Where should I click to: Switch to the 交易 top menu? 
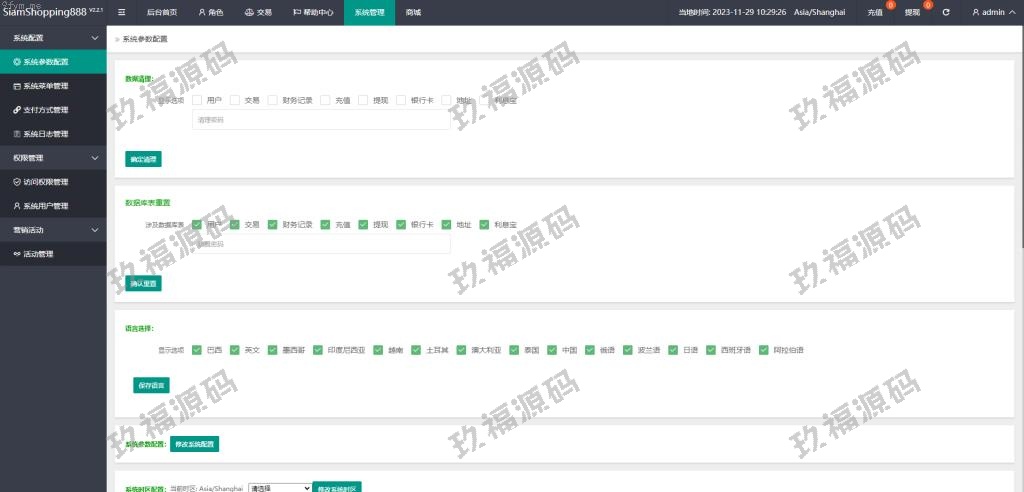(258, 12)
